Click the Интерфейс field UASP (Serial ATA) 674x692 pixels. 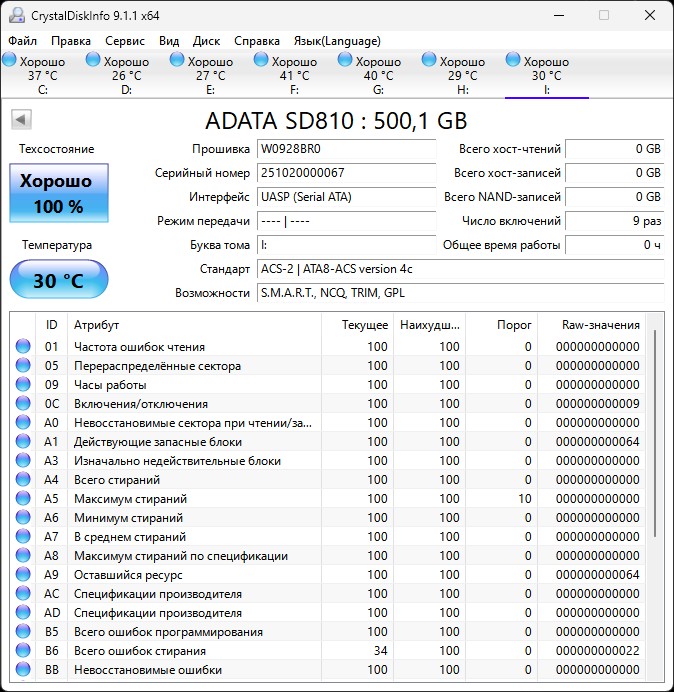pyautogui.click(x=346, y=196)
